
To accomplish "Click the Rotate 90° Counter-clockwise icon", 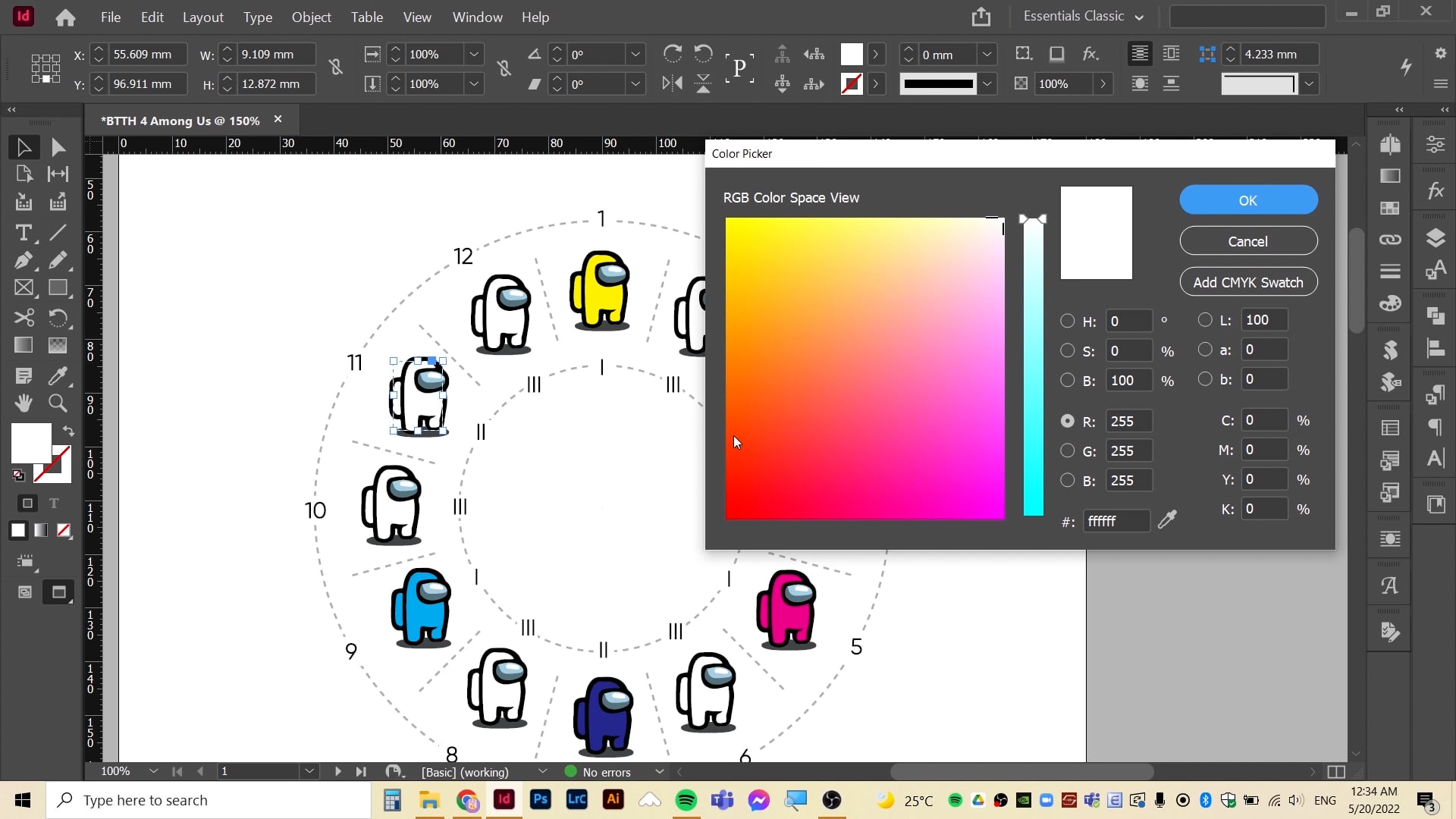I will coord(703,54).
